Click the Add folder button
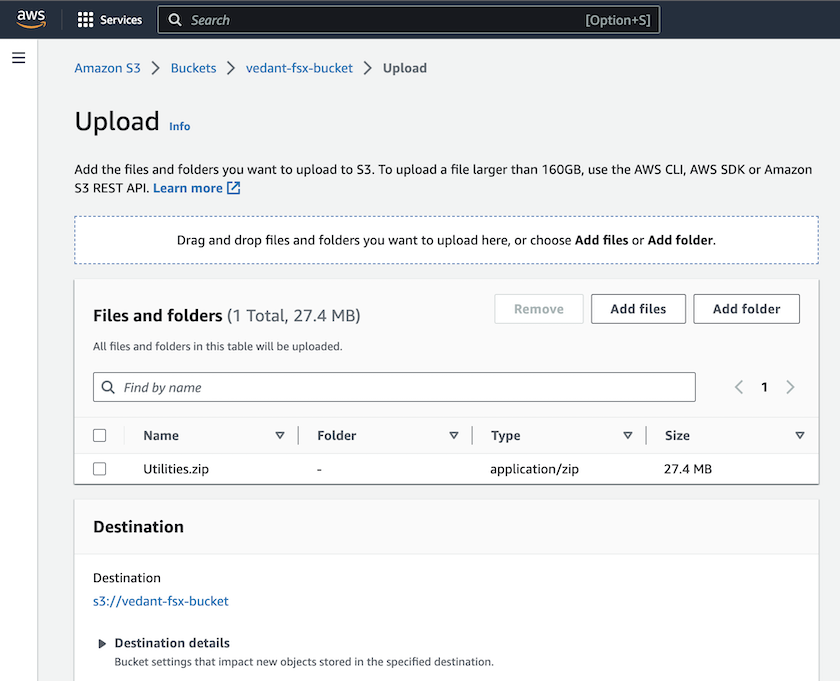 point(746,309)
